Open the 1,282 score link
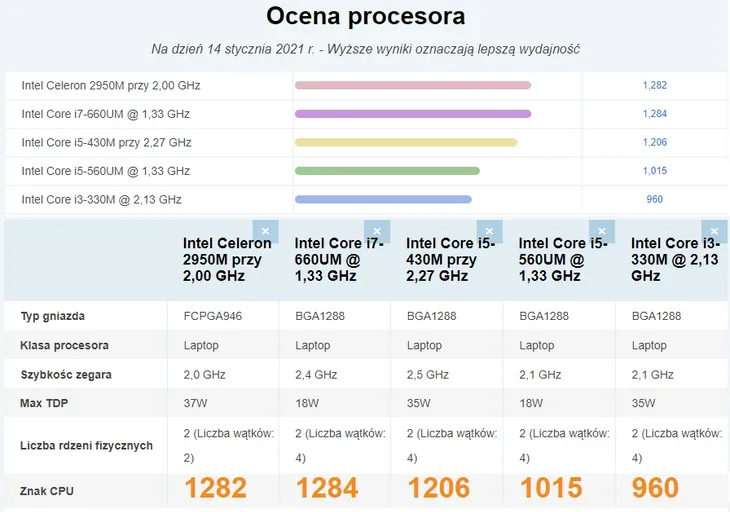The image size is (730, 512). click(x=655, y=85)
